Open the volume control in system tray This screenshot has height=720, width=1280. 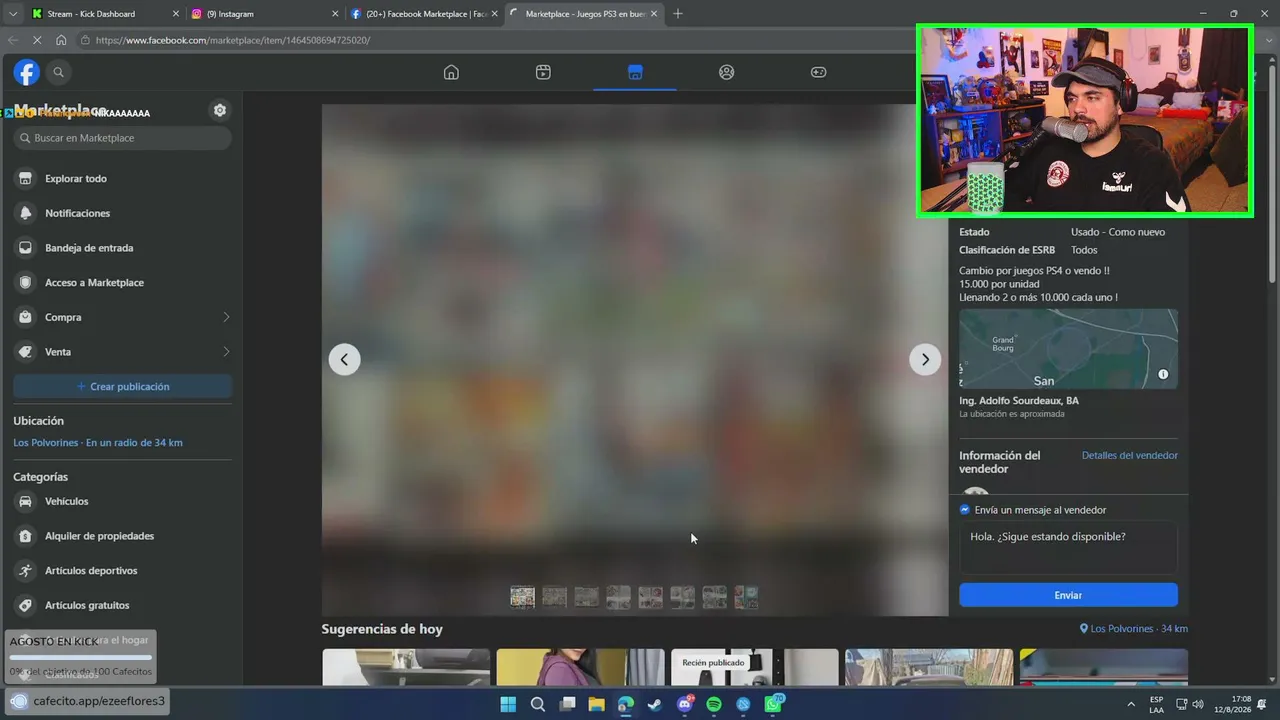[x=1198, y=704]
